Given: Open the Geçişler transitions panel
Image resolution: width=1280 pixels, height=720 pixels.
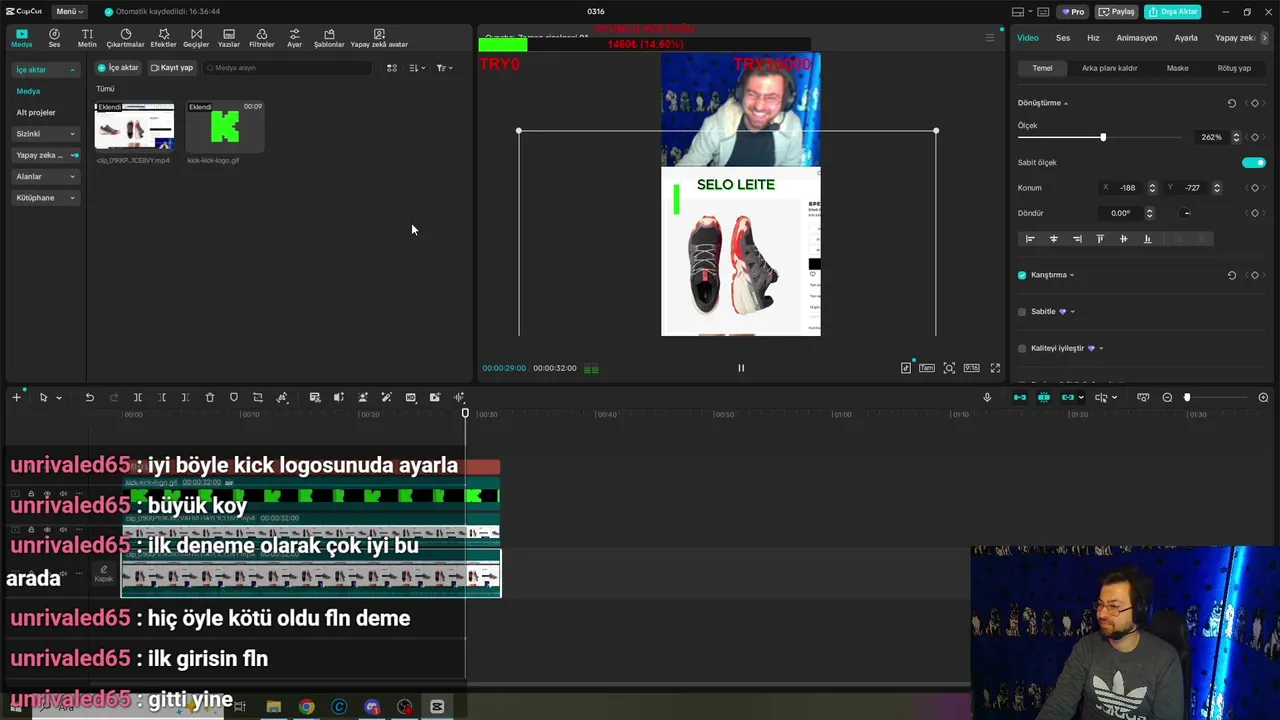Looking at the screenshot, I should [x=196, y=38].
